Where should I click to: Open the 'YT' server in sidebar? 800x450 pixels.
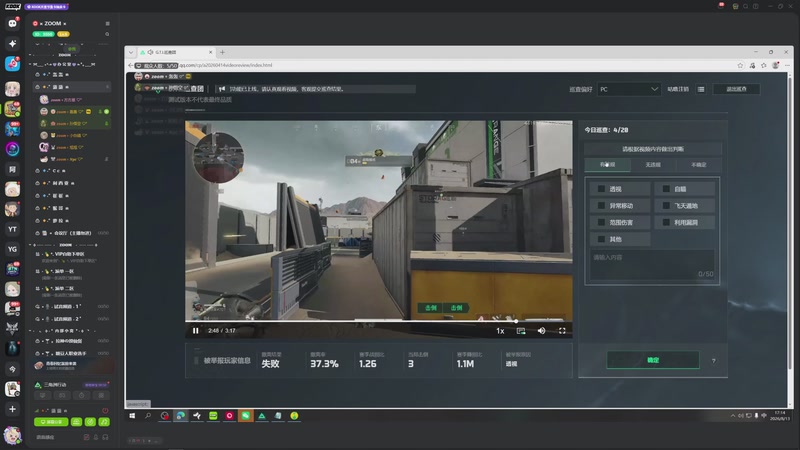pos(12,229)
